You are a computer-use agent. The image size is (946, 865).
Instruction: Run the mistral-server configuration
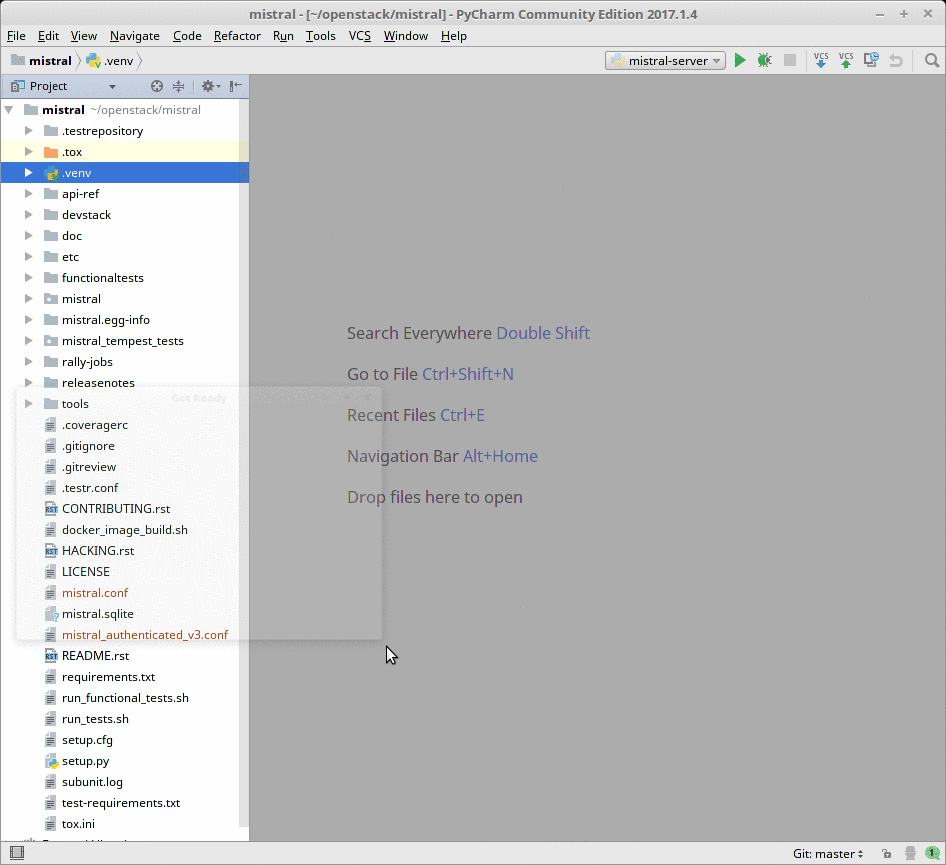point(740,61)
